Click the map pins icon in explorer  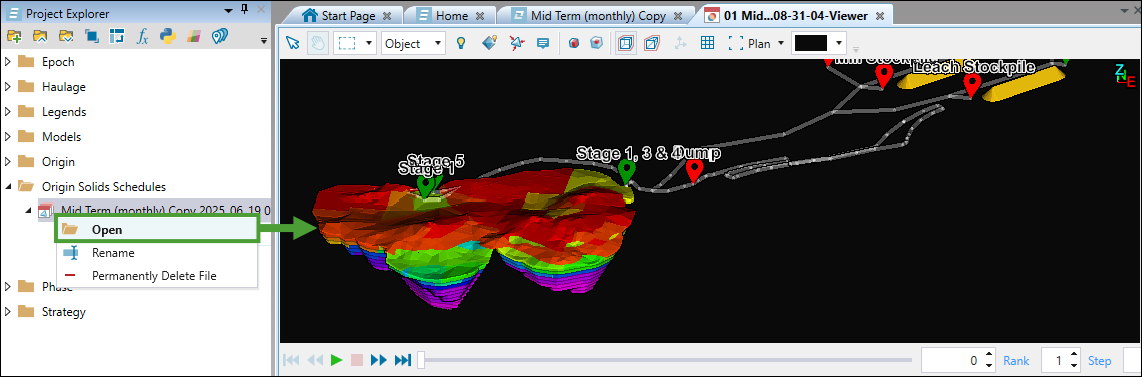(x=220, y=36)
